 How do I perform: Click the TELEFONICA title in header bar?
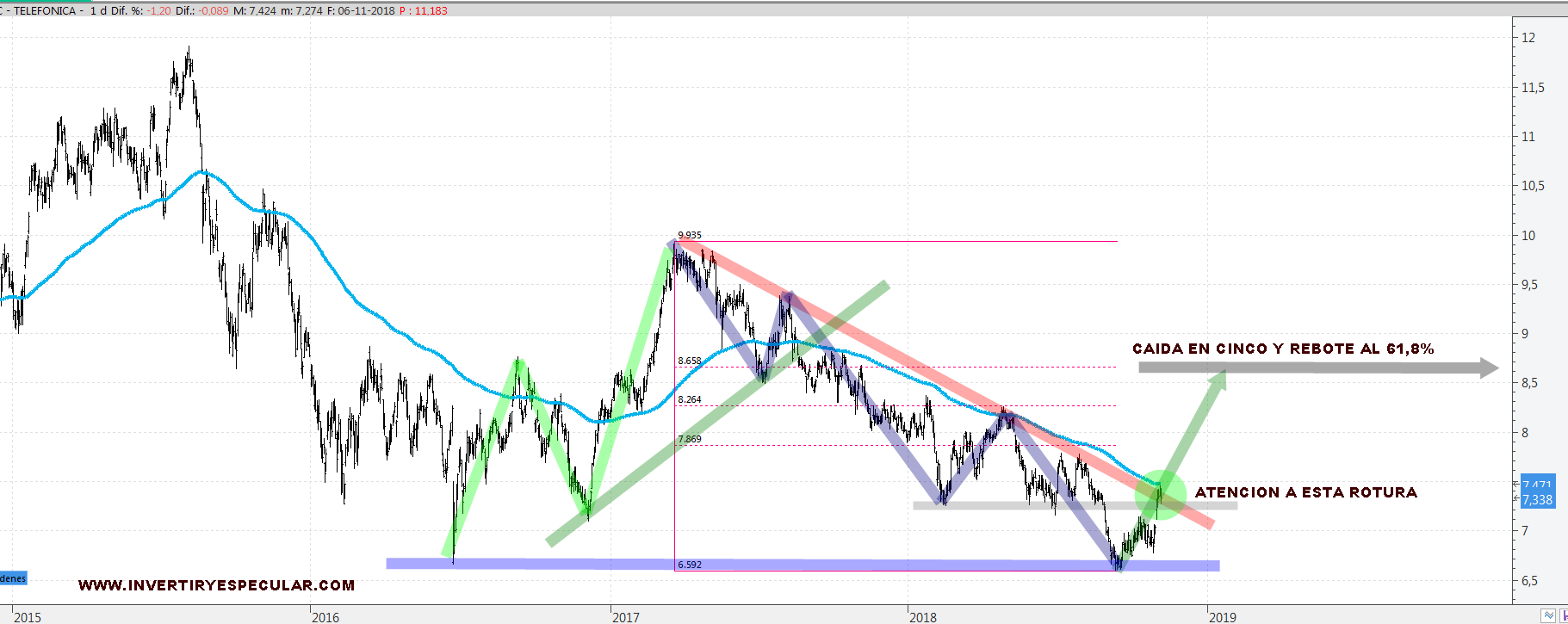click(45, 11)
